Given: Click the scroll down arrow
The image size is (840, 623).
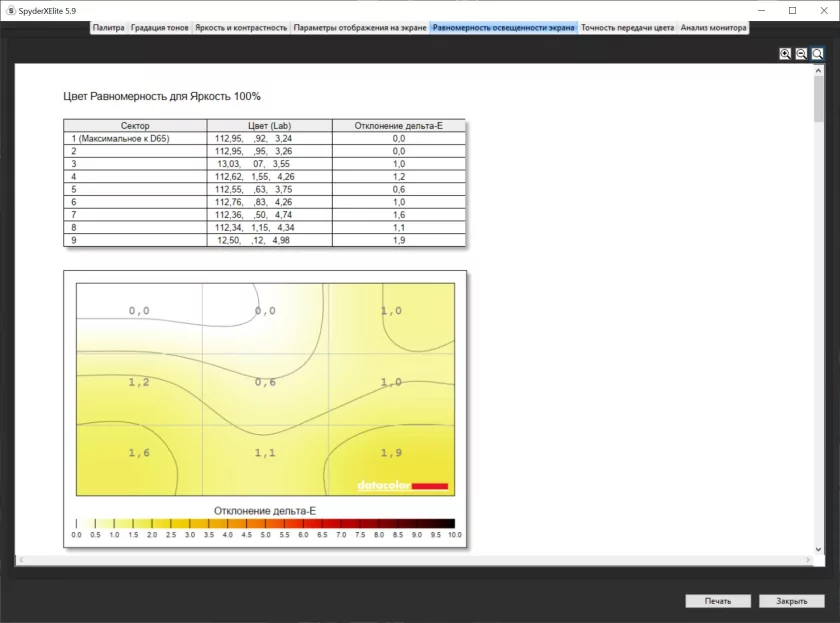Looking at the screenshot, I should coord(818,549).
